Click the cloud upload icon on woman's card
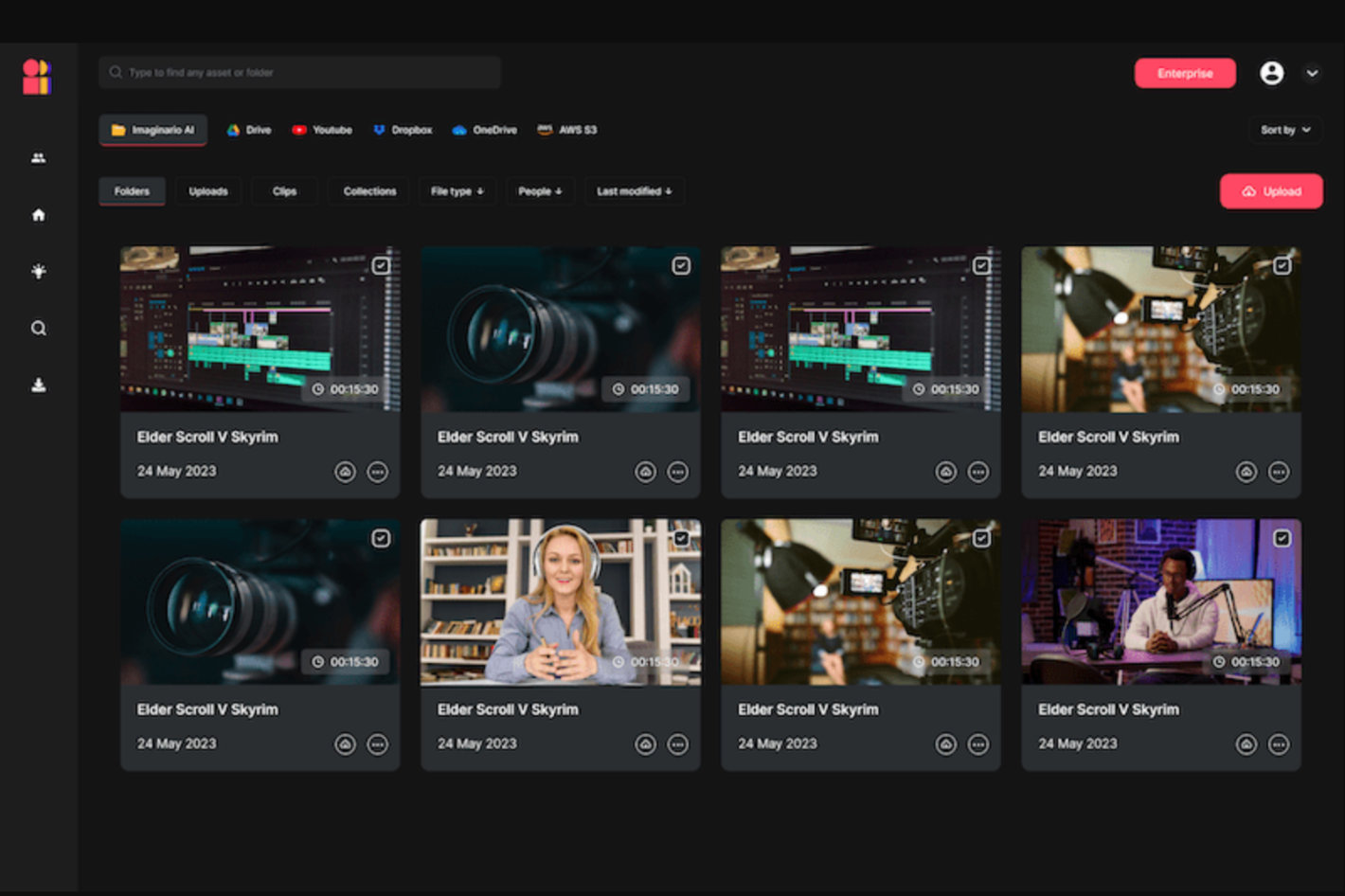Viewport: 1345px width, 896px height. [x=645, y=744]
